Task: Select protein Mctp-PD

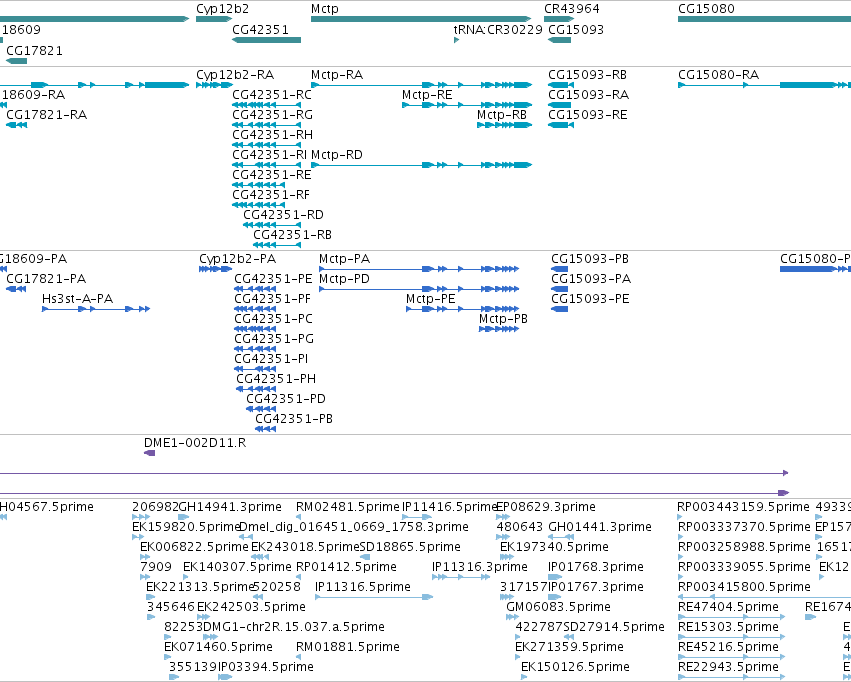Action: [344, 279]
